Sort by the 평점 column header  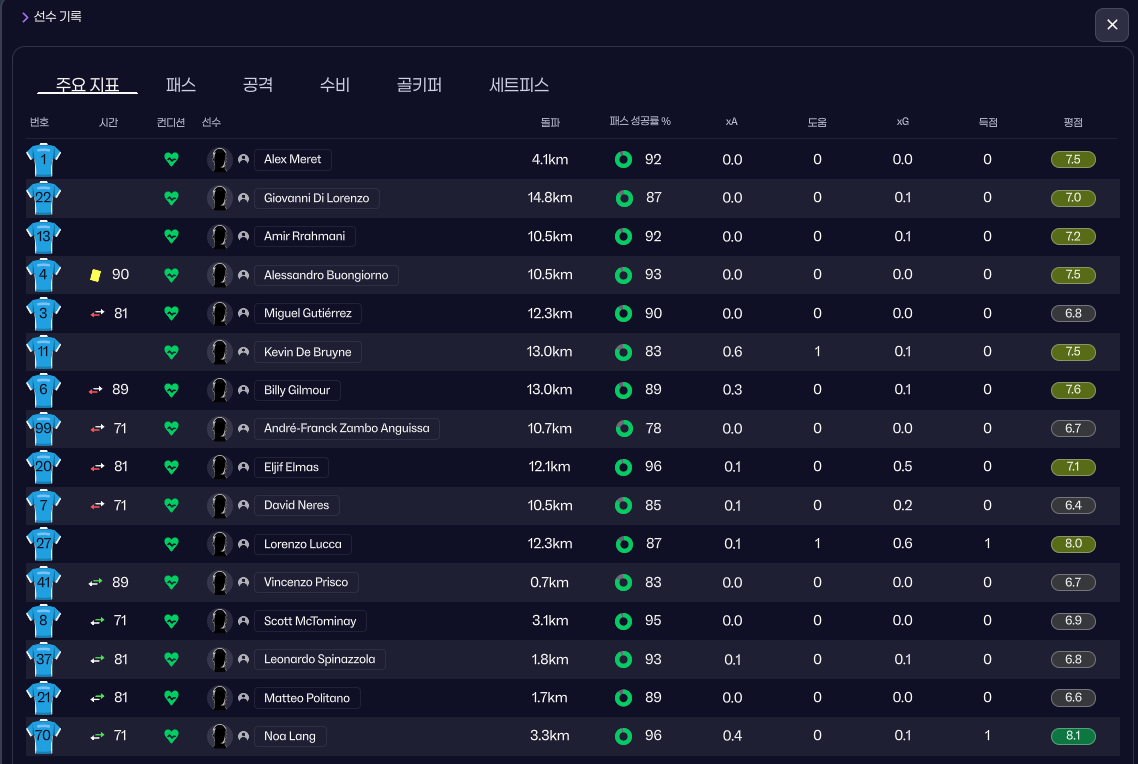point(1073,123)
